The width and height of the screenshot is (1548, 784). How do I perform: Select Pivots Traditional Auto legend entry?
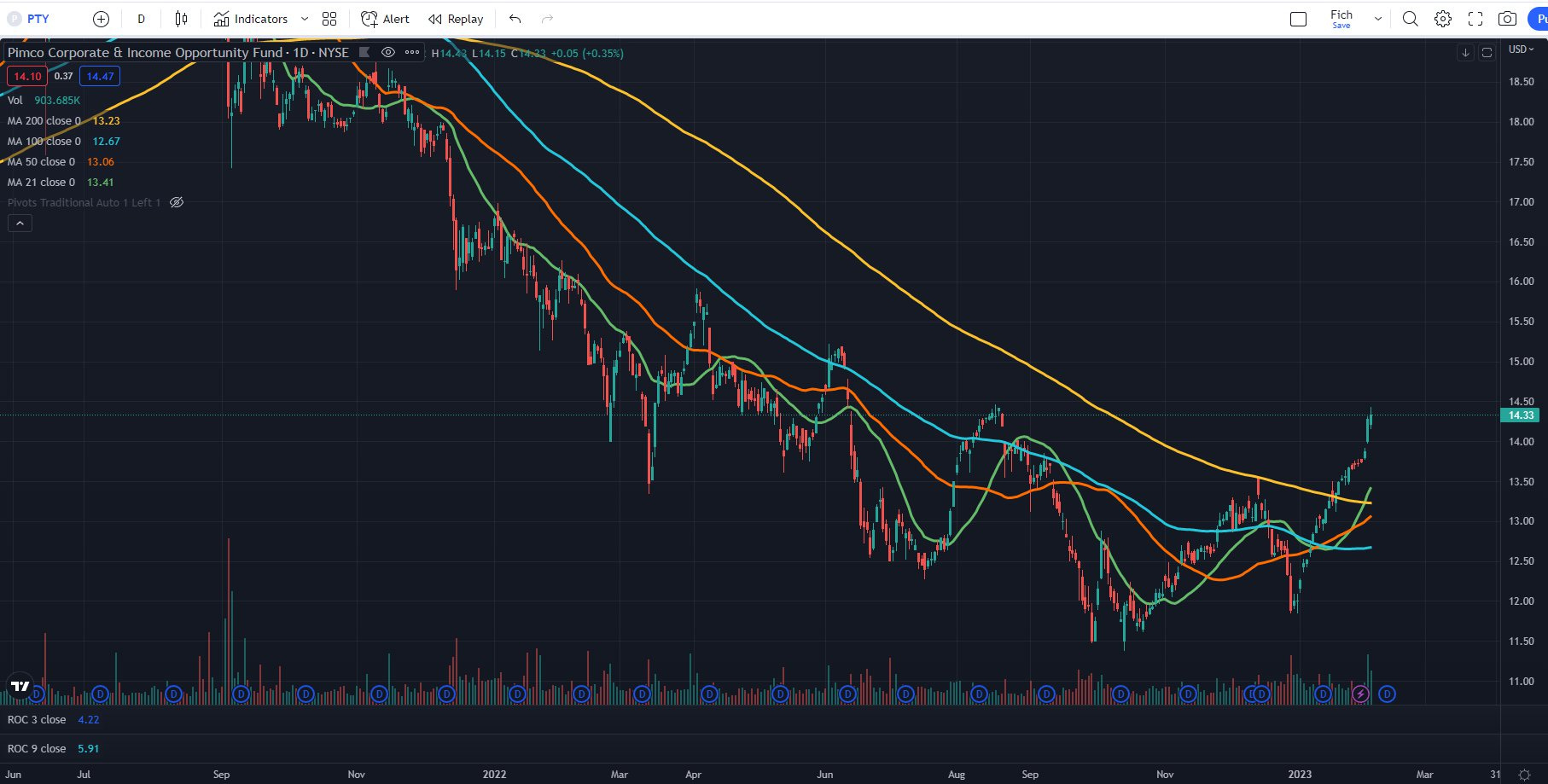[84, 202]
